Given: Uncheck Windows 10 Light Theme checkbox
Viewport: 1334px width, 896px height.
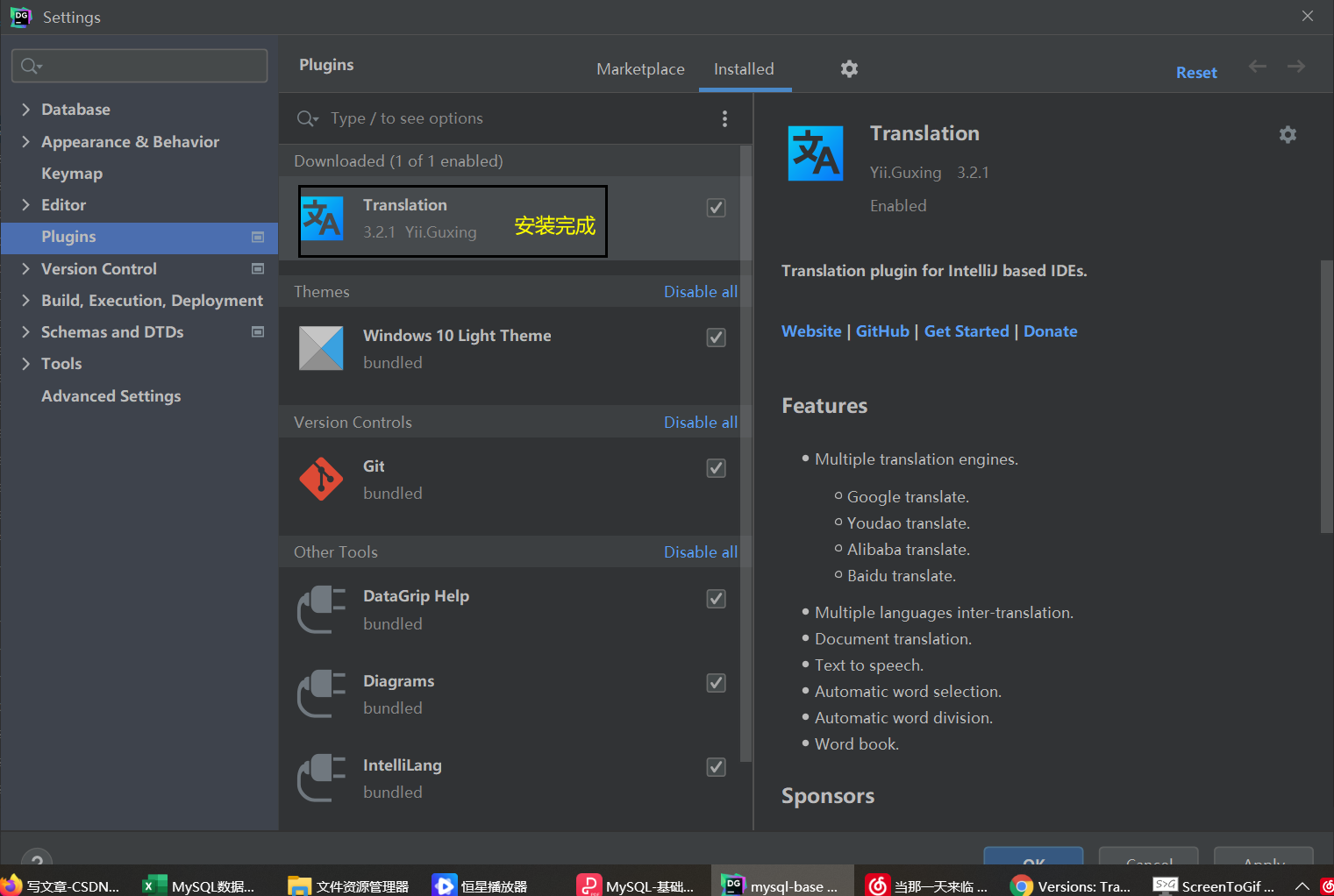Looking at the screenshot, I should [x=716, y=337].
